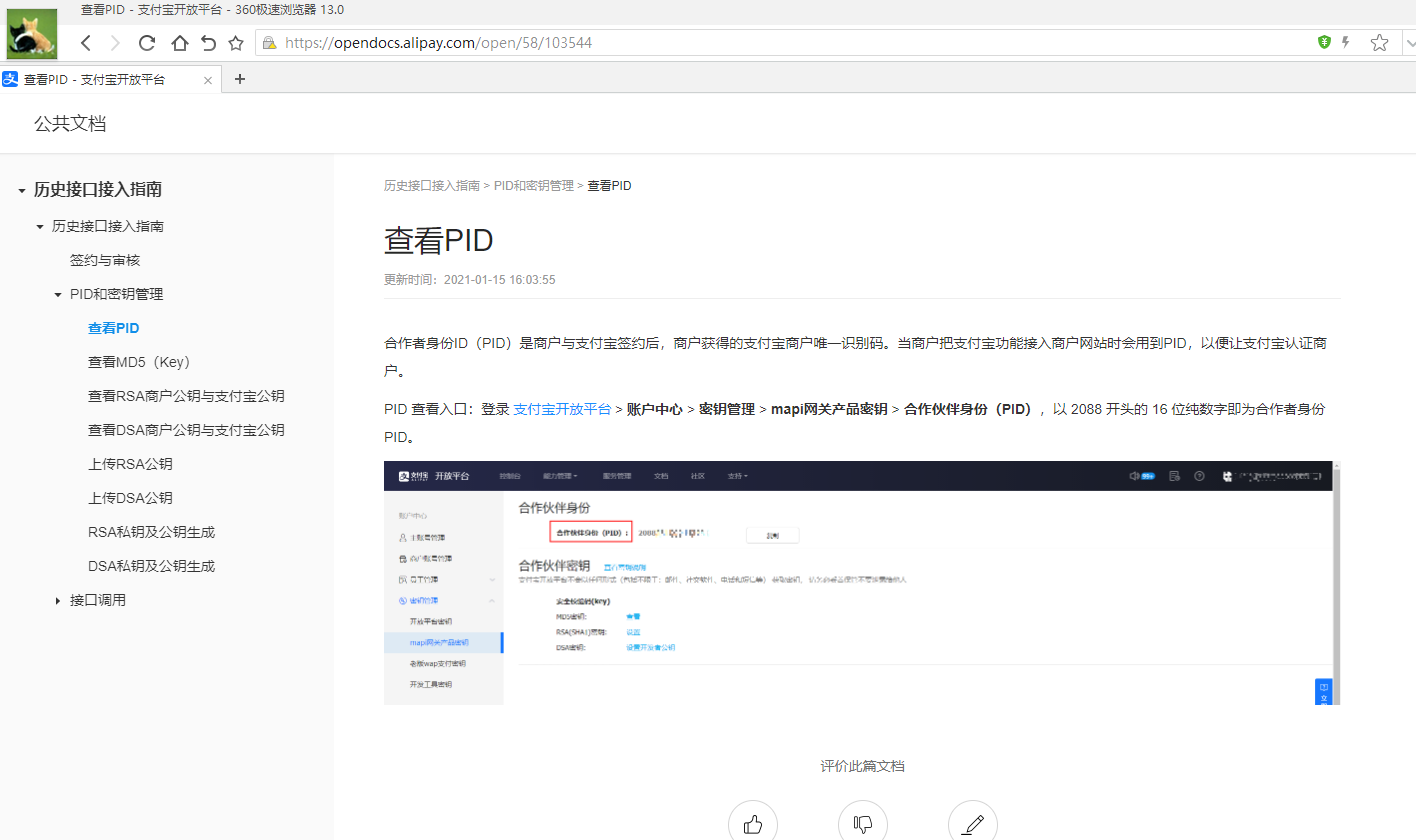Open 查看MD5（Key） in sidebar
The width and height of the screenshot is (1416, 840).
tap(138, 362)
